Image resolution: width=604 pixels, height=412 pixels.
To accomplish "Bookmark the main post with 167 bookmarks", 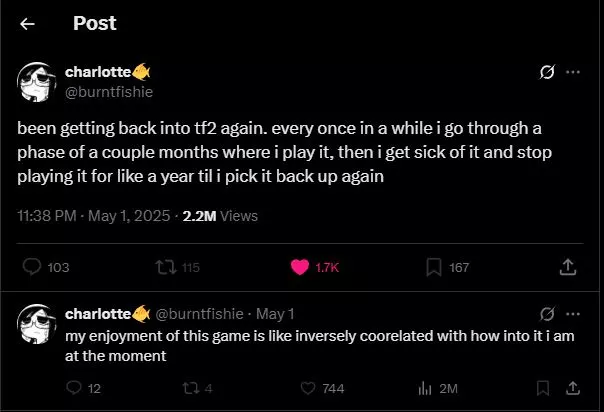I will [434, 267].
